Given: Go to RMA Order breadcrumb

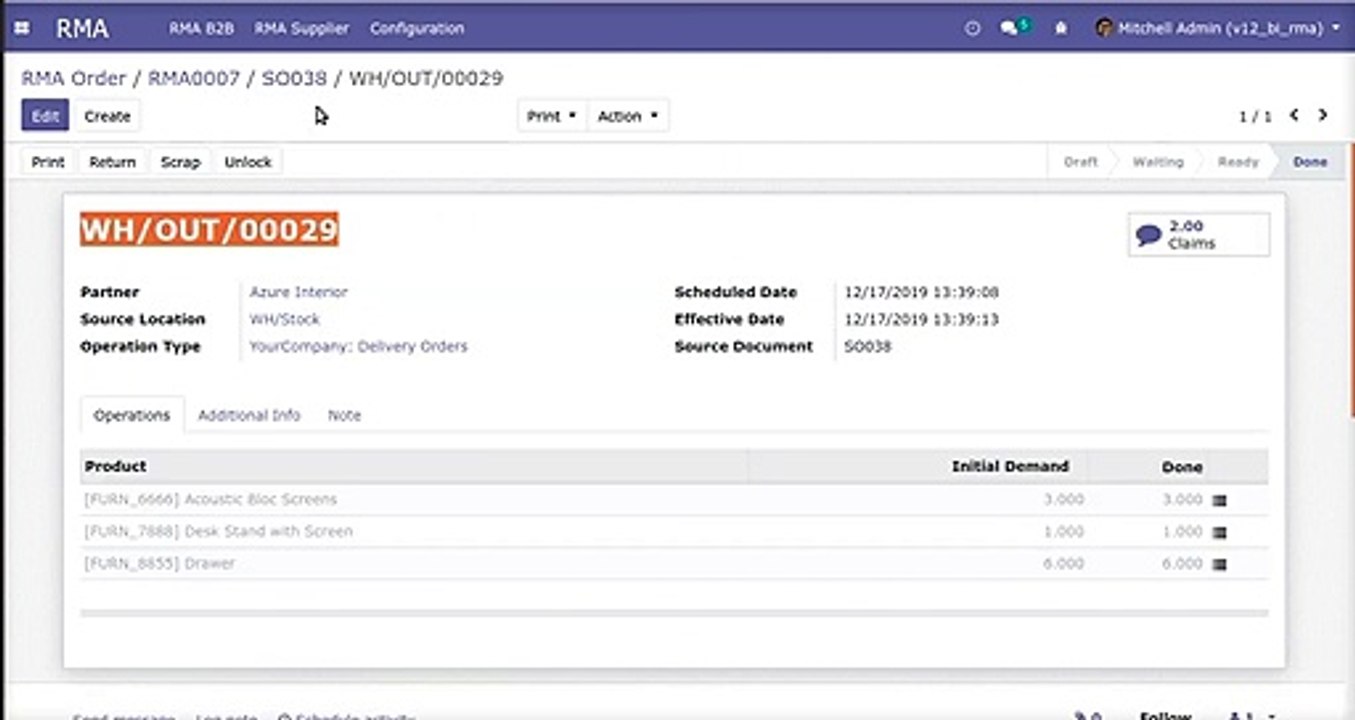Looking at the screenshot, I should coord(74,78).
